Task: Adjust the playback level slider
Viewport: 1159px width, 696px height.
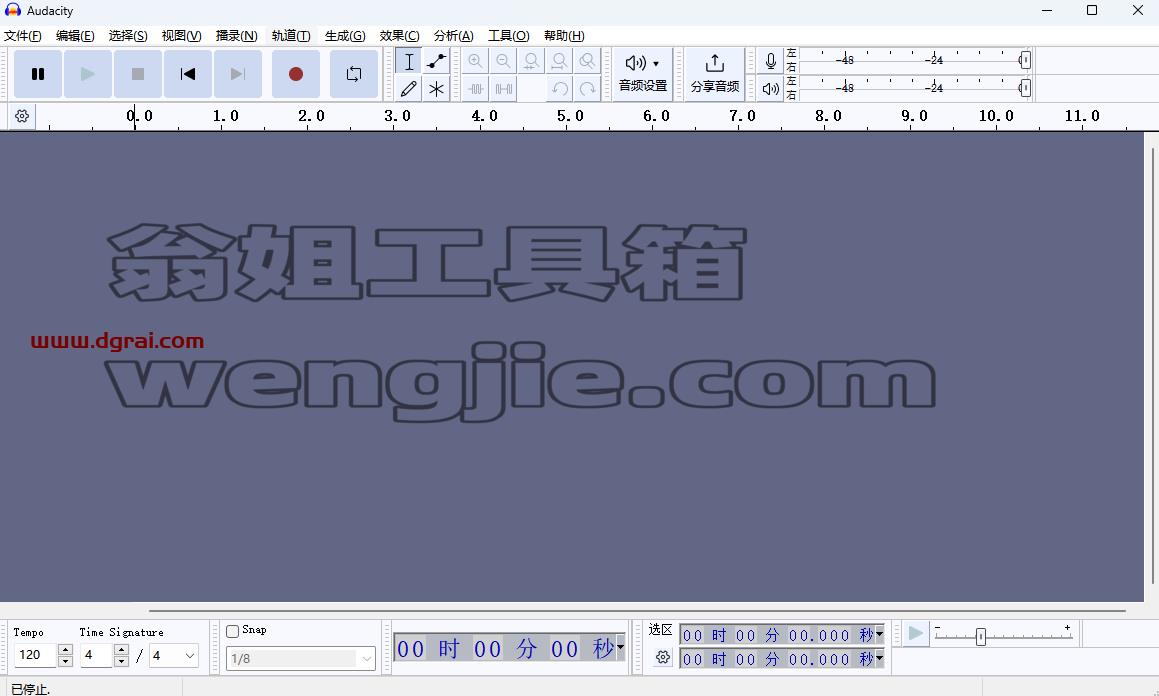Action: pyautogui.click(x=1024, y=89)
